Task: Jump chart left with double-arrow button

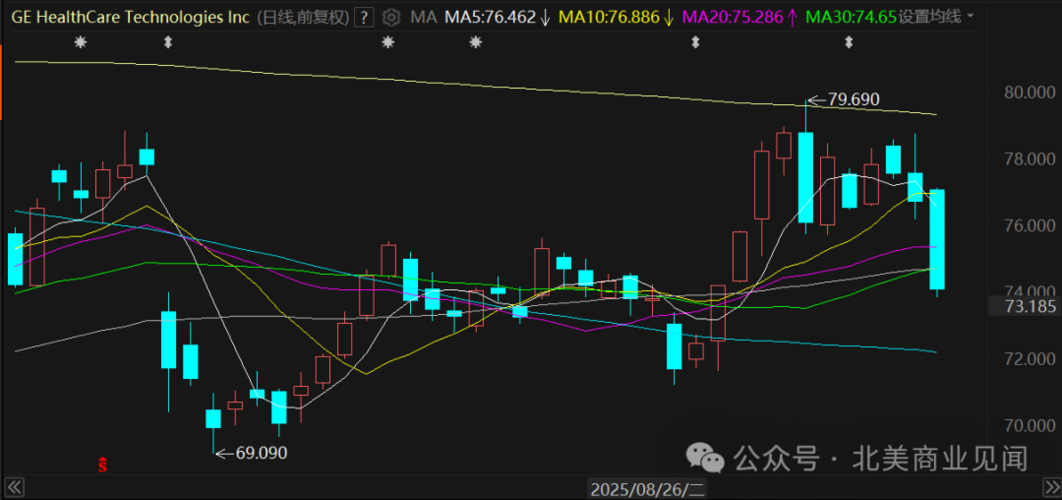Action: pos(16,487)
